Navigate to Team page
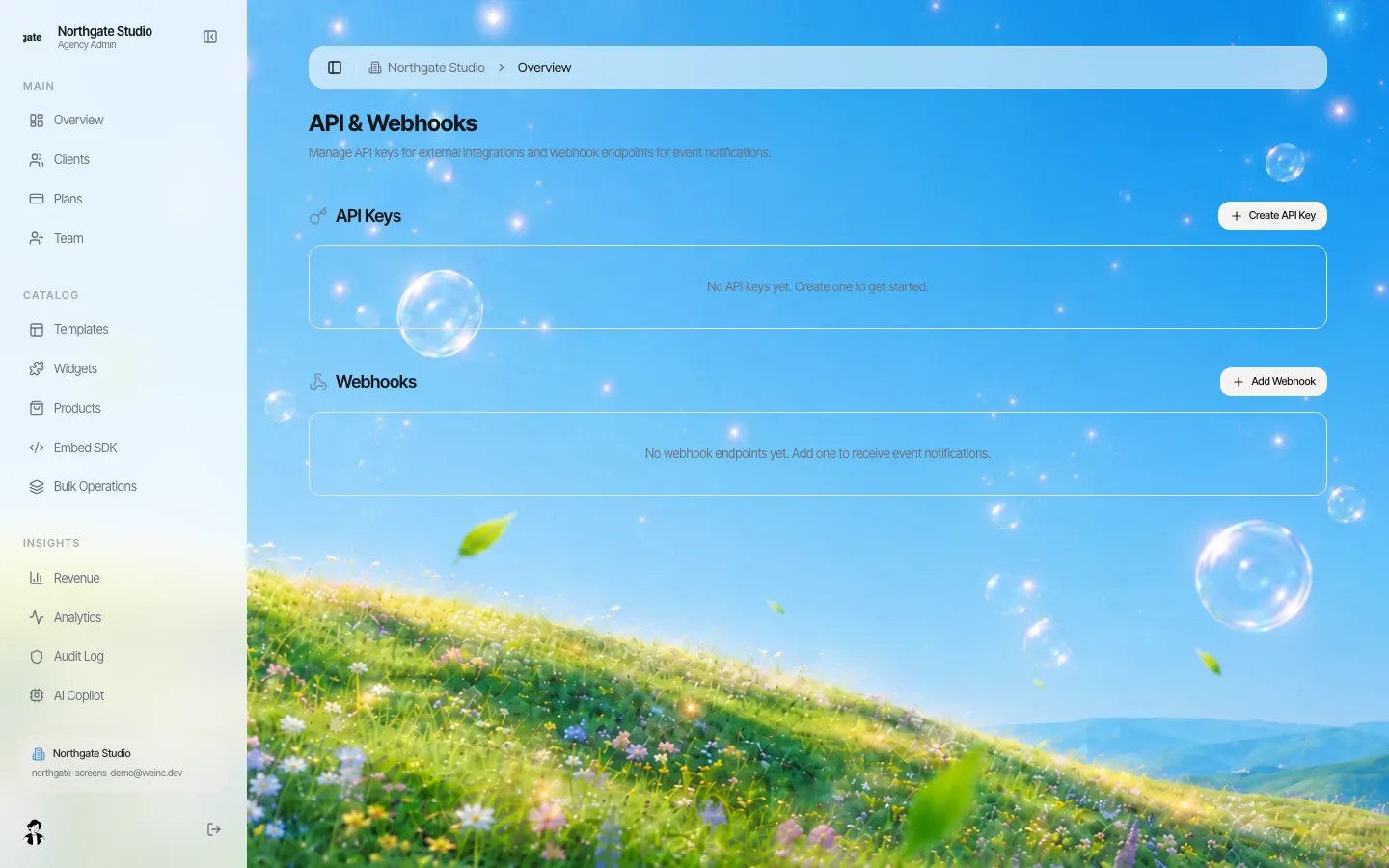 (123, 239)
